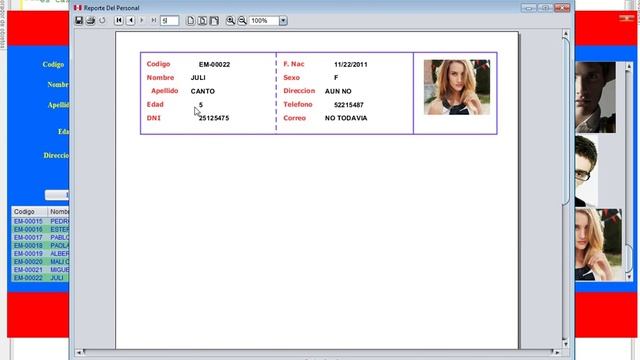Click man with glasses photo in background
This screenshot has height=360, width=640.
point(587,171)
